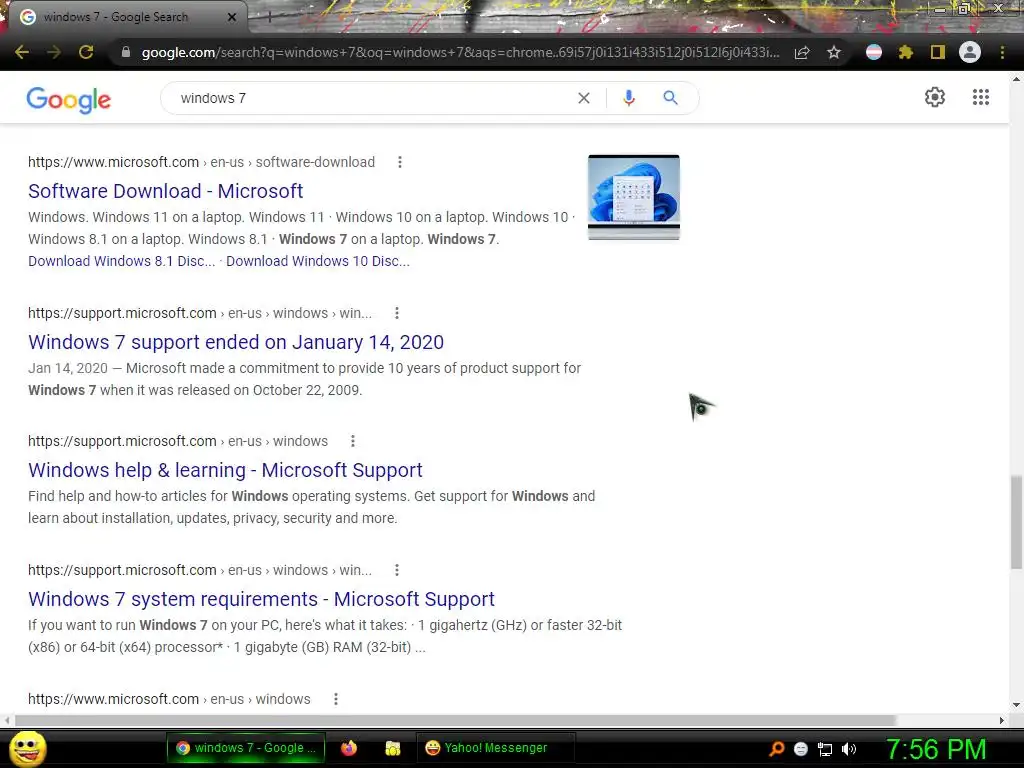The image size is (1024, 768).
Task: Click the Windows 11 laptop thumbnail
Action: (633, 197)
